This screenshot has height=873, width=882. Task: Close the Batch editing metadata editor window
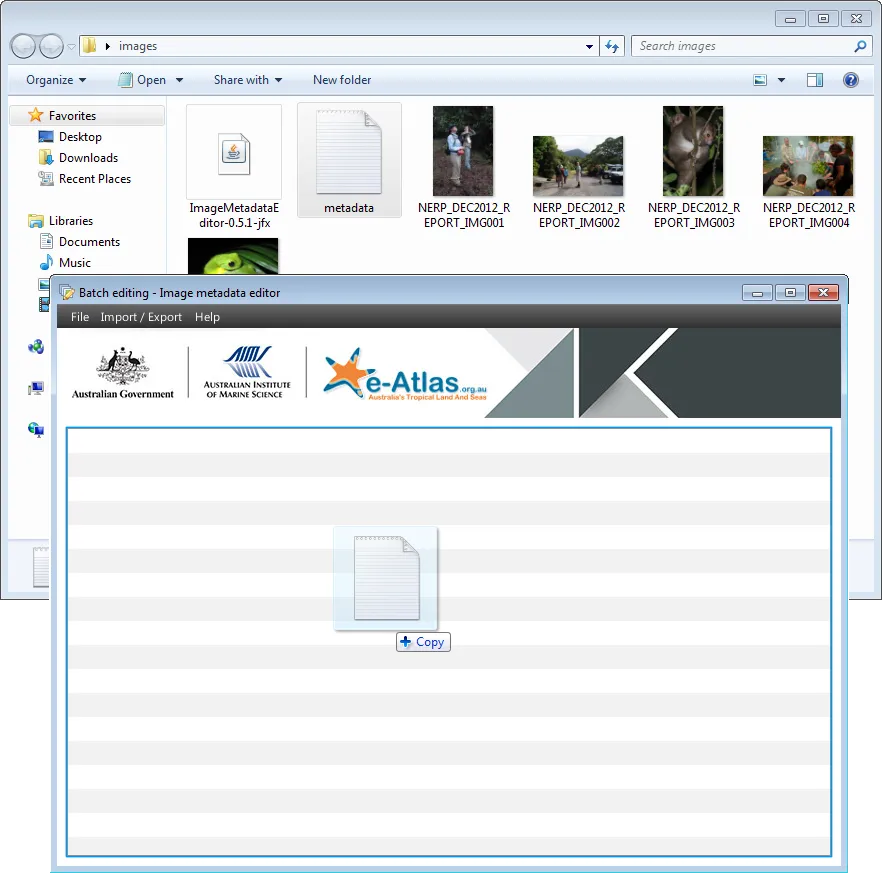(823, 292)
